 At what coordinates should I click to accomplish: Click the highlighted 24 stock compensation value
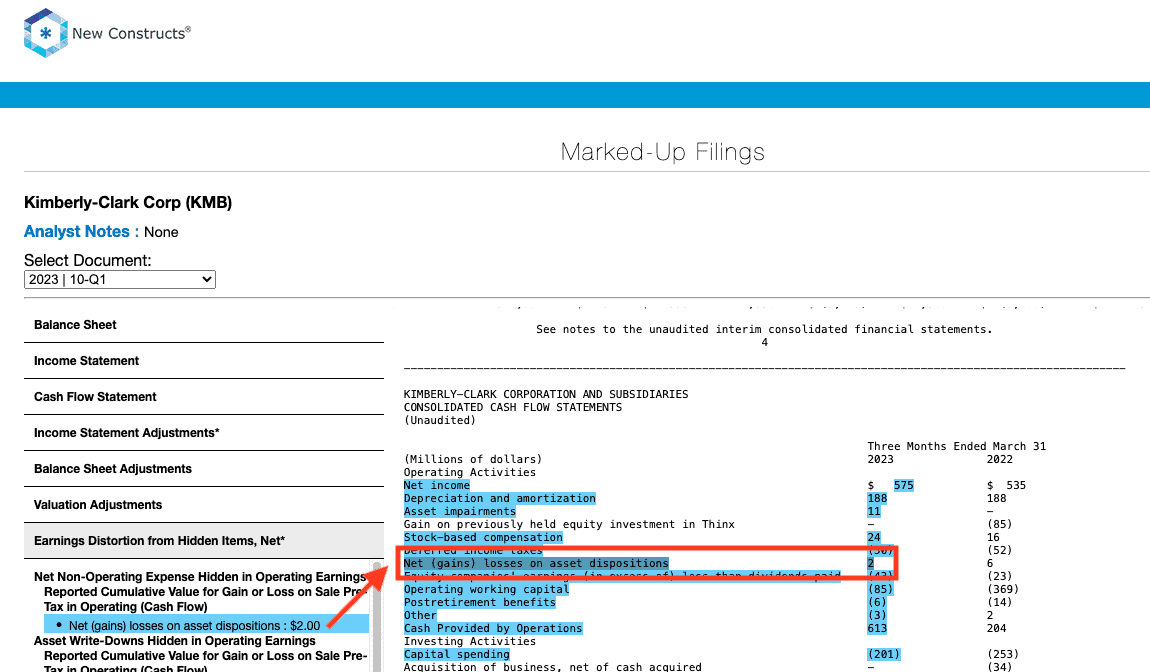click(x=874, y=538)
